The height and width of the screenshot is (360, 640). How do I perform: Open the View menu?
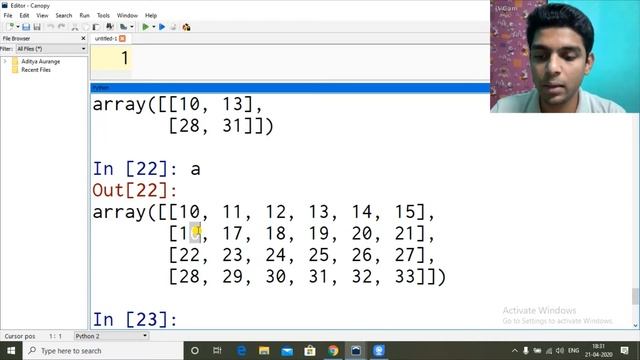42,16
